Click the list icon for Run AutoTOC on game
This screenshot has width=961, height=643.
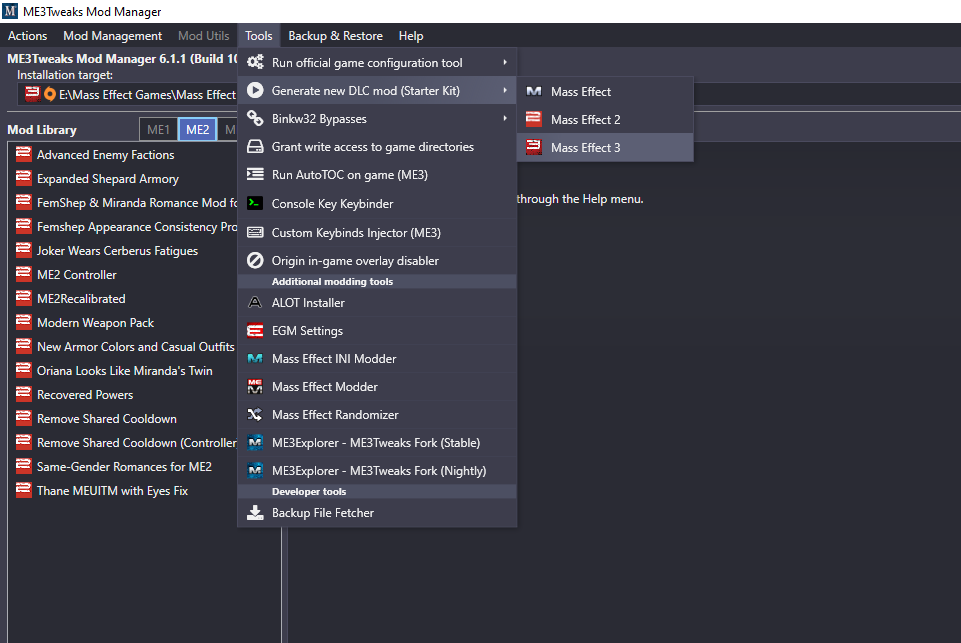click(x=255, y=175)
